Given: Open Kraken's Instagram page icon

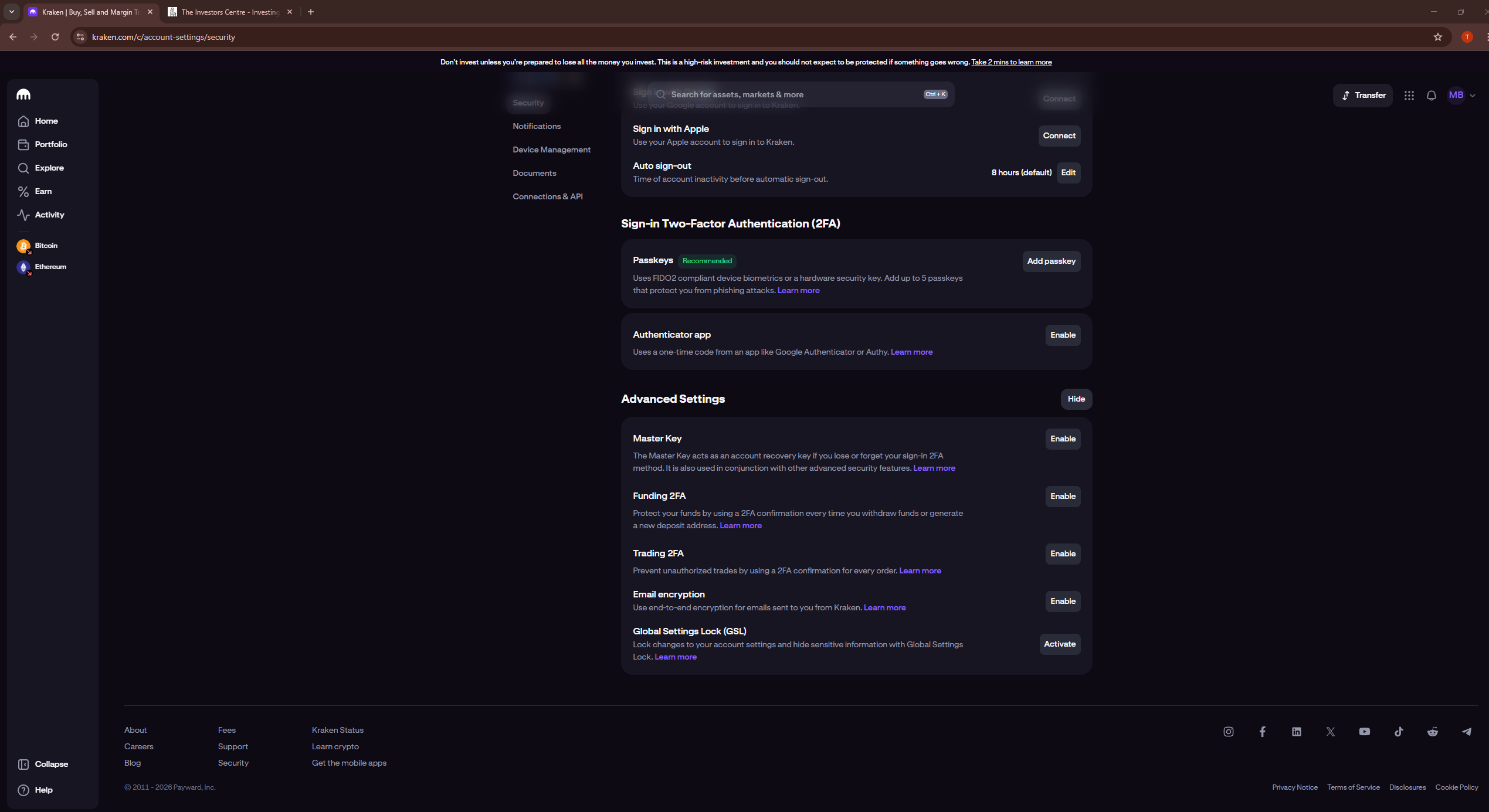Looking at the screenshot, I should pyautogui.click(x=1229, y=732).
